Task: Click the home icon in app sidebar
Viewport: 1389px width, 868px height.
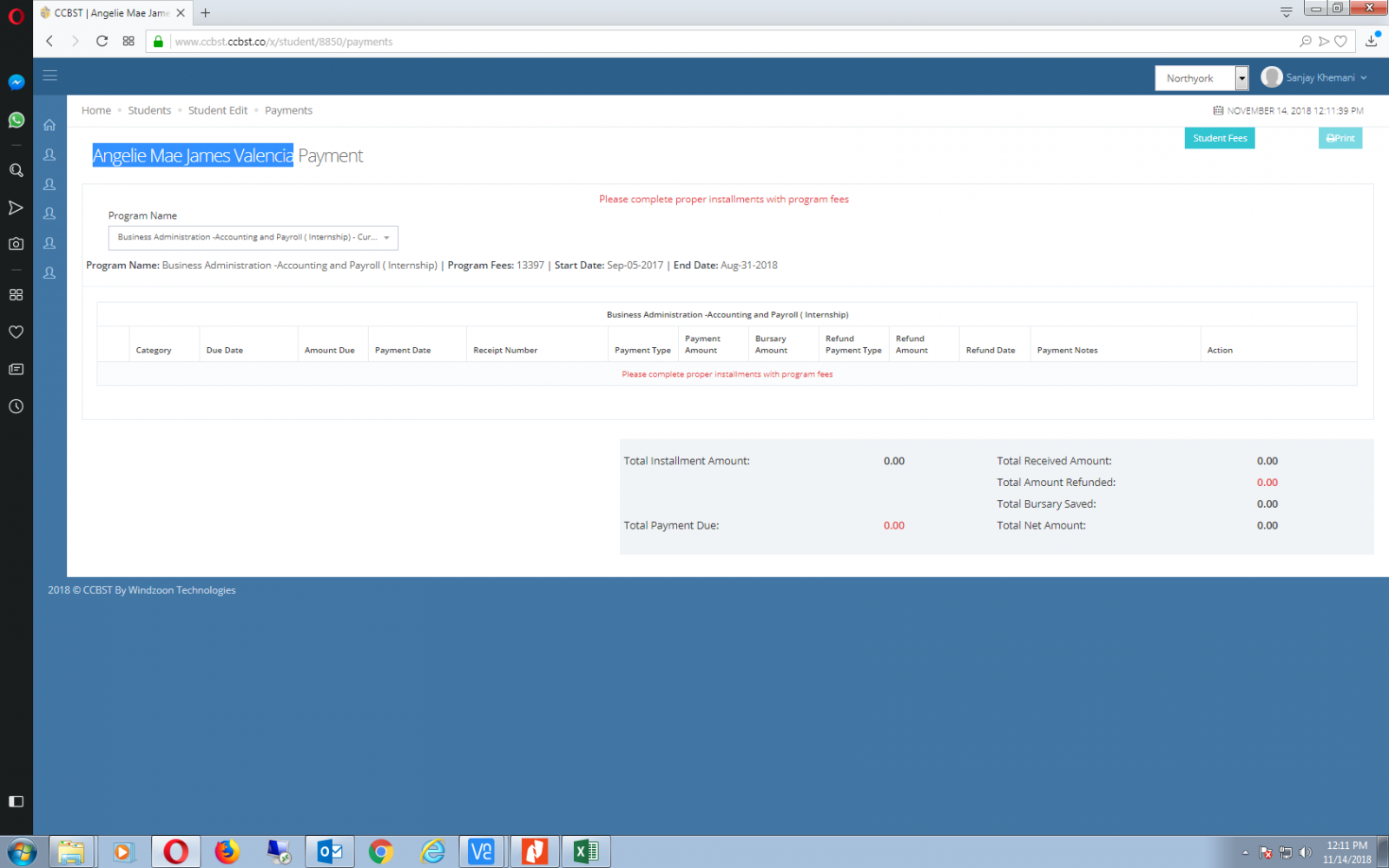Action: point(49,125)
